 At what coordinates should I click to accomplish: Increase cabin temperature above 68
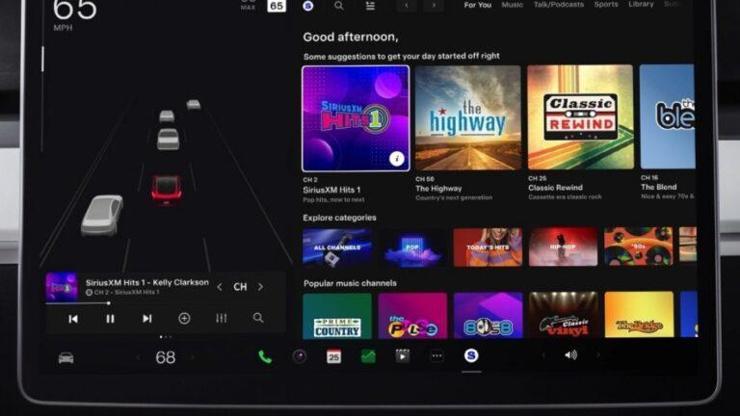[x=192, y=357]
